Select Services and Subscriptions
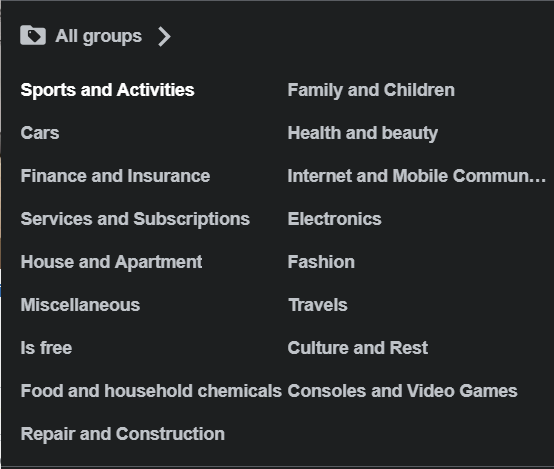The height and width of the screenshot is (469, 554). point(135,219)
